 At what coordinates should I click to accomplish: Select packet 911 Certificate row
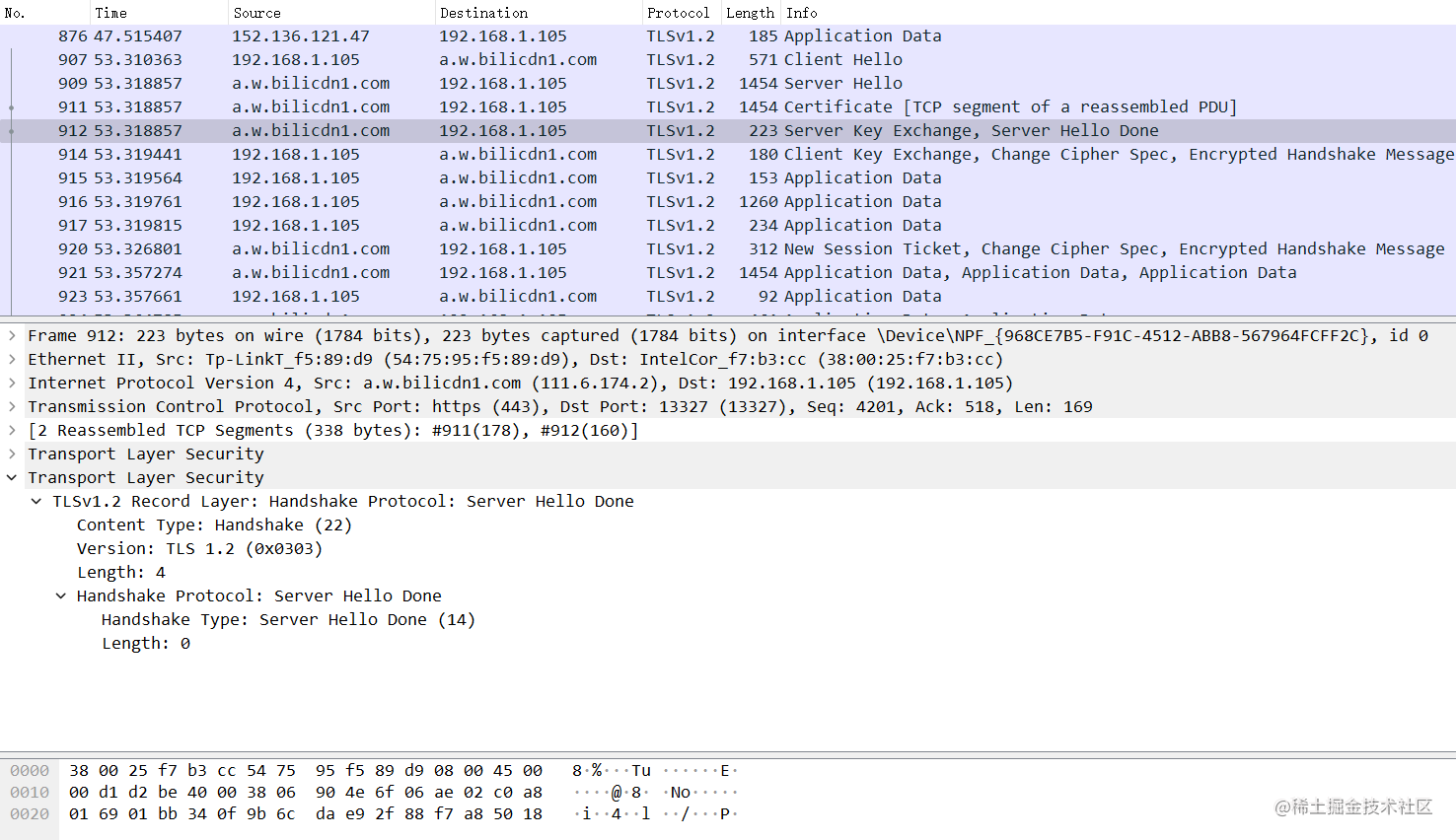pos(728,107)
